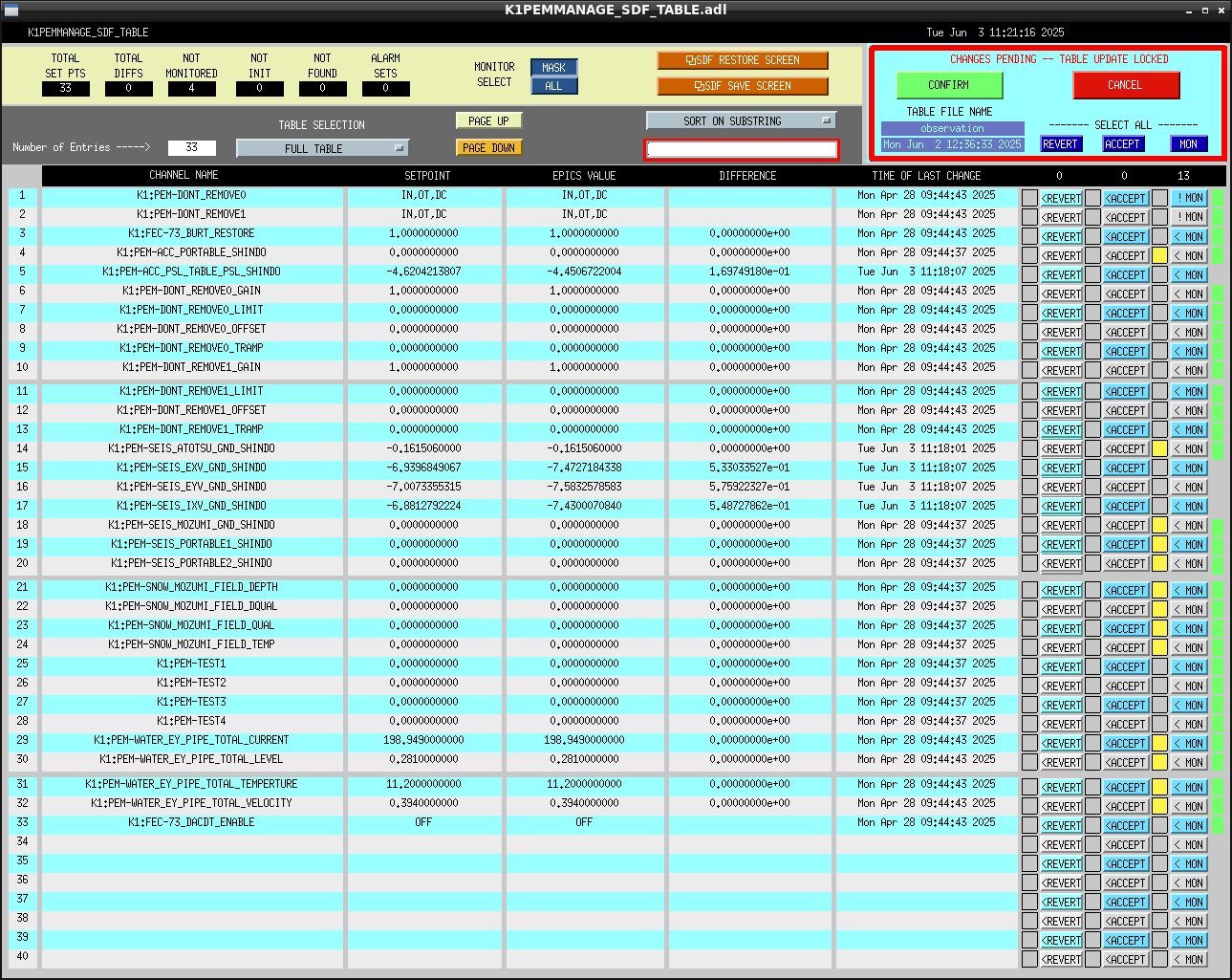Image resolution: width=1232 pixels, height=980 pixels.
Task: Revert K1:PEM-WATER_EY_PIPE_TOTAL_CURRENT row
Action: click(1061, 743)
